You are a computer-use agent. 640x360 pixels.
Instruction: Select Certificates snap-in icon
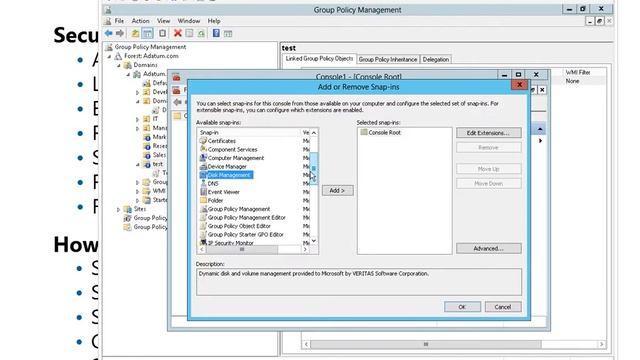203,141
